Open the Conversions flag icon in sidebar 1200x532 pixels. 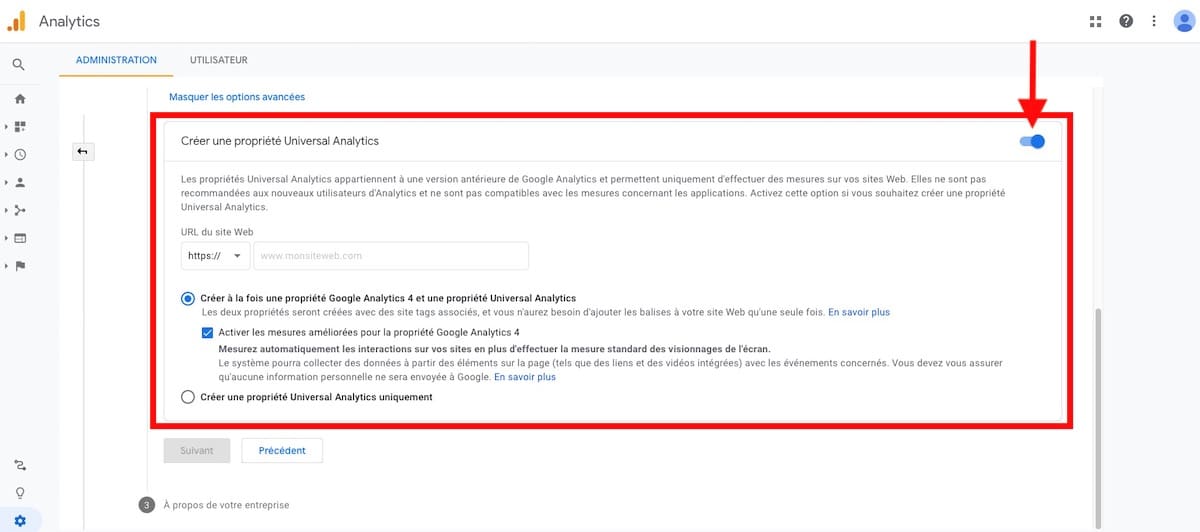coord(20,266)
